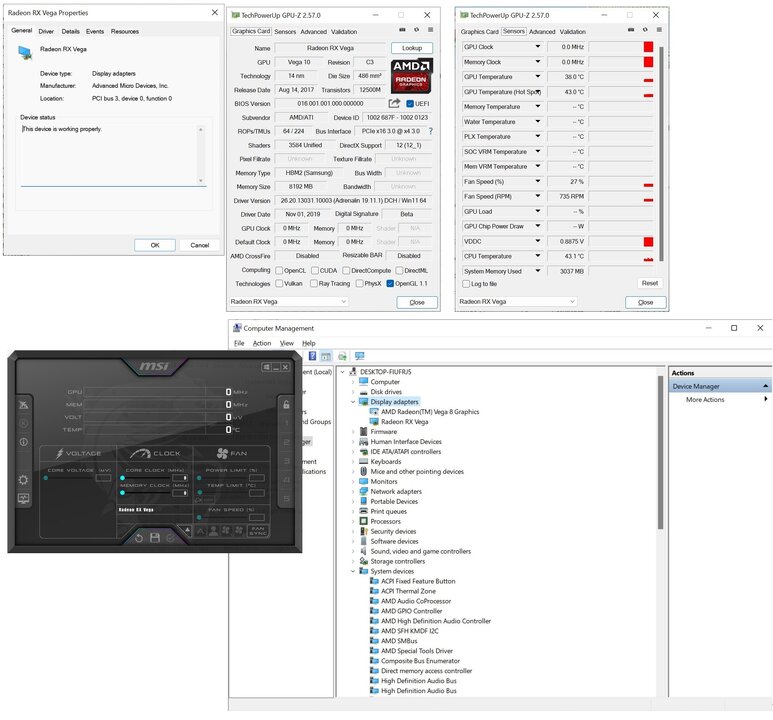Screen dimensions: 773x720
Task: Click the Bus Interface question mark
Action: point(430,131)
